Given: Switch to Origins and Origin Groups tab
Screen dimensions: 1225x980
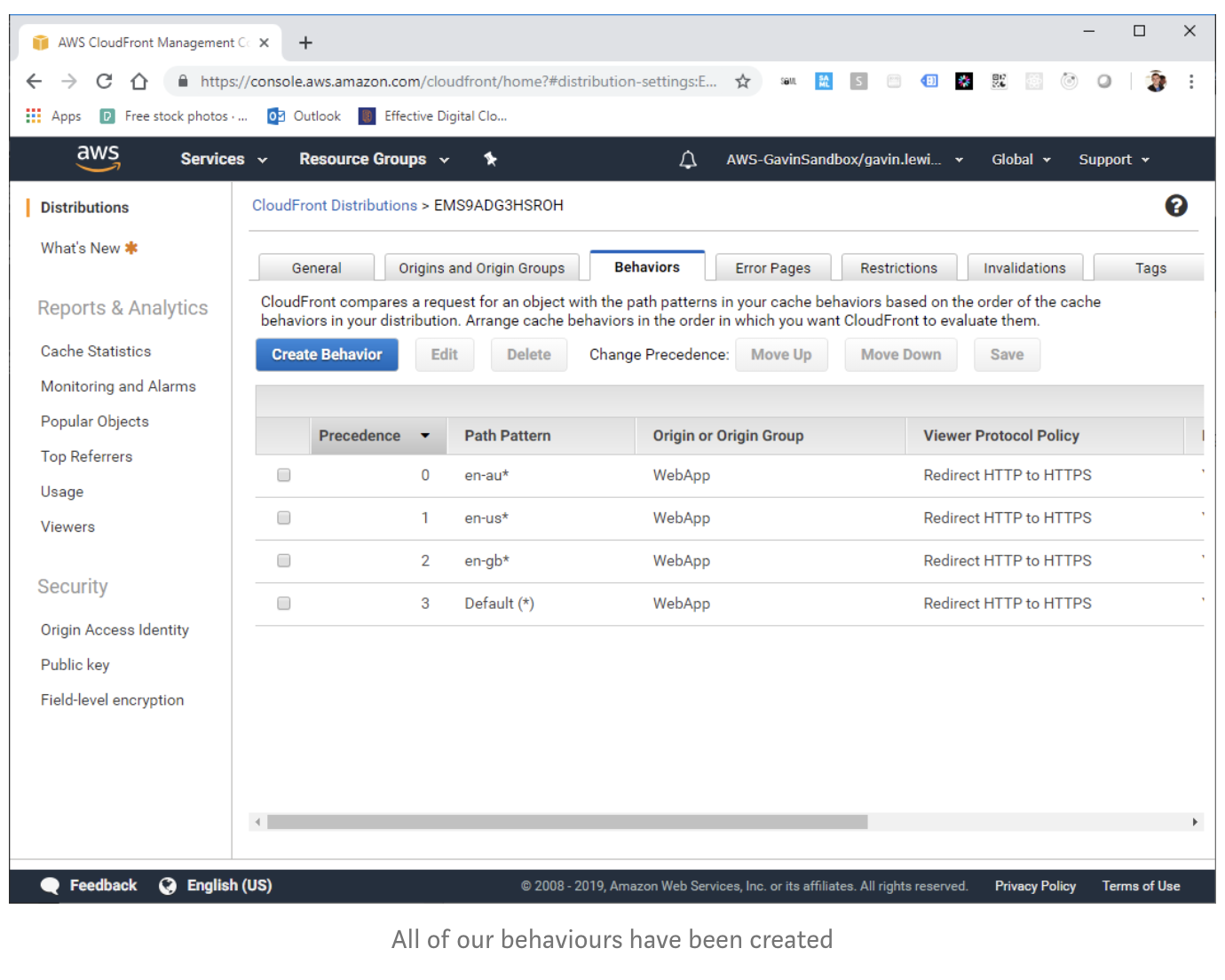Looking at the screenshot, I should pyautogui.click(x=482, y=268).
